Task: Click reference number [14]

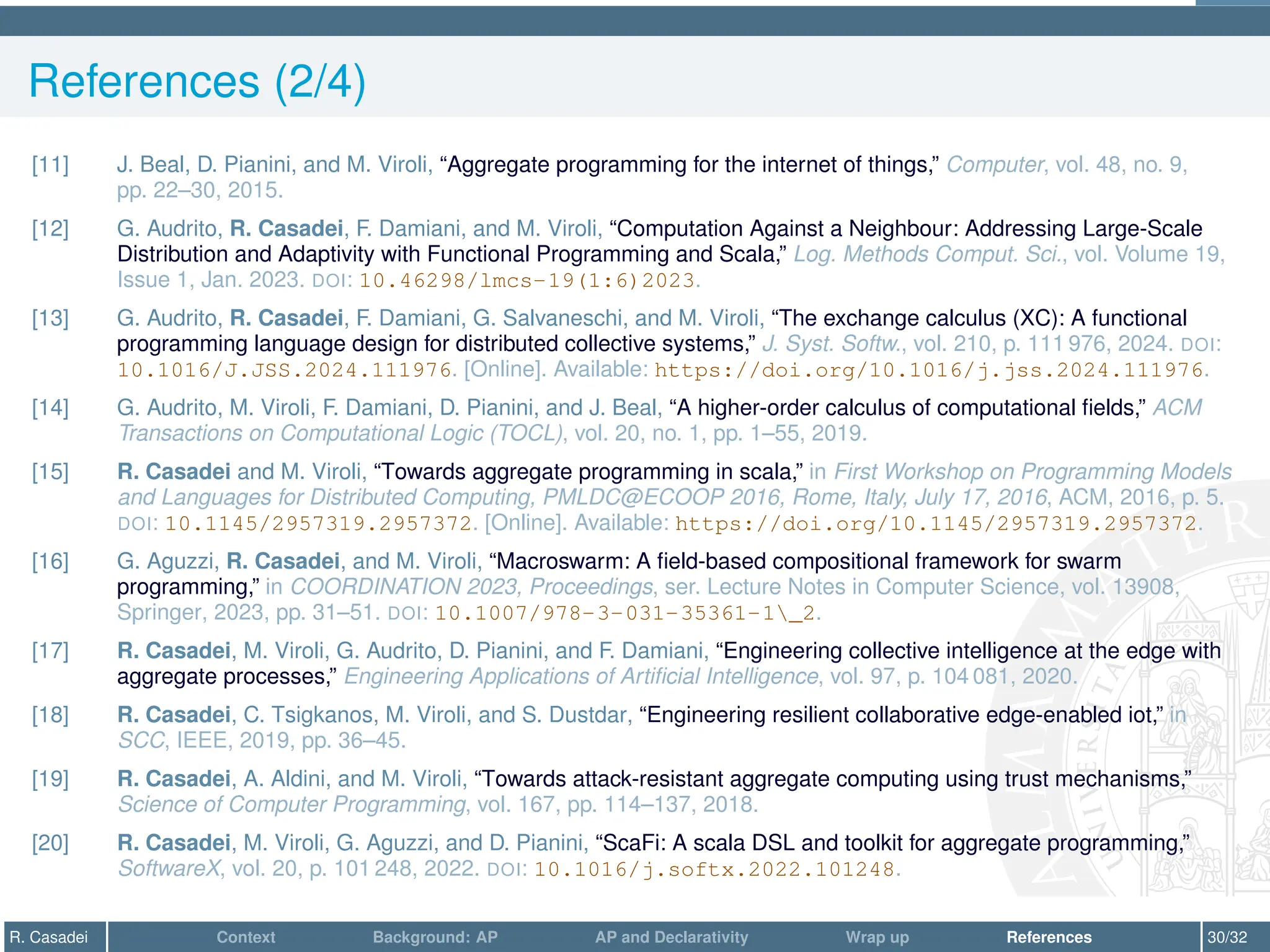Action: [x=50, y=408]
